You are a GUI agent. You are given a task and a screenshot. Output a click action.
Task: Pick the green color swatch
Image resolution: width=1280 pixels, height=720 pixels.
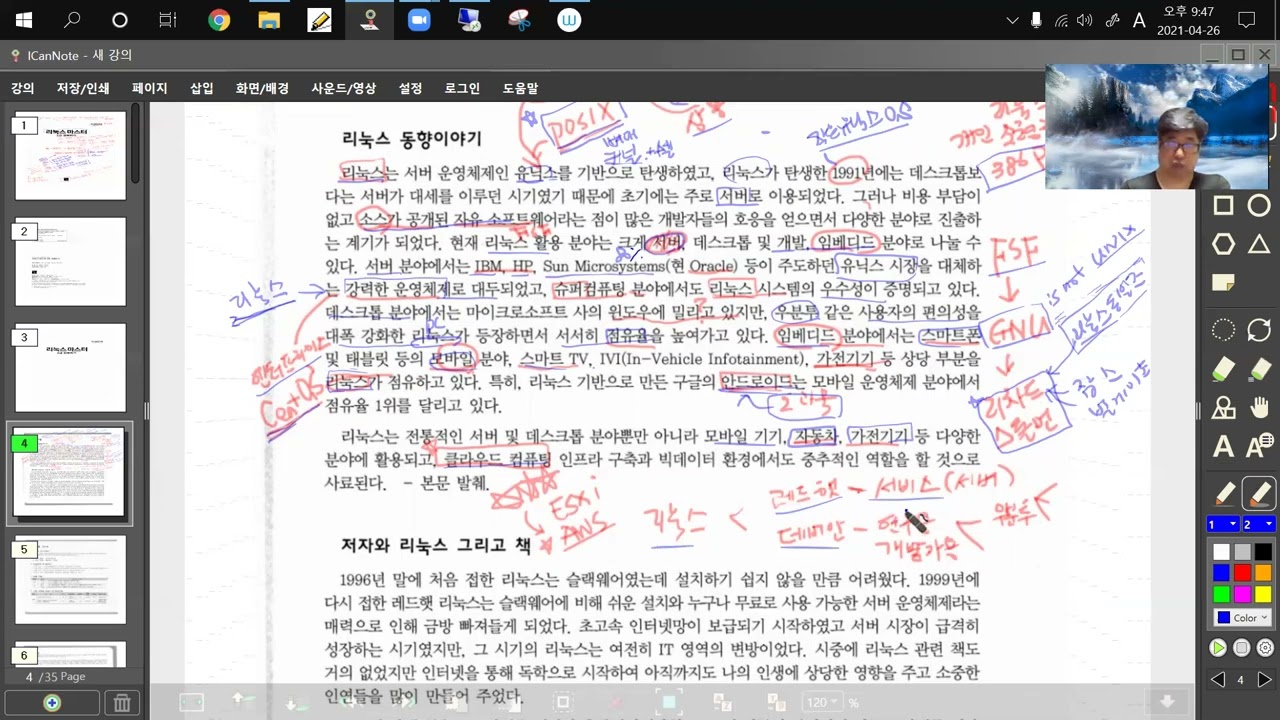[1221, 594]
